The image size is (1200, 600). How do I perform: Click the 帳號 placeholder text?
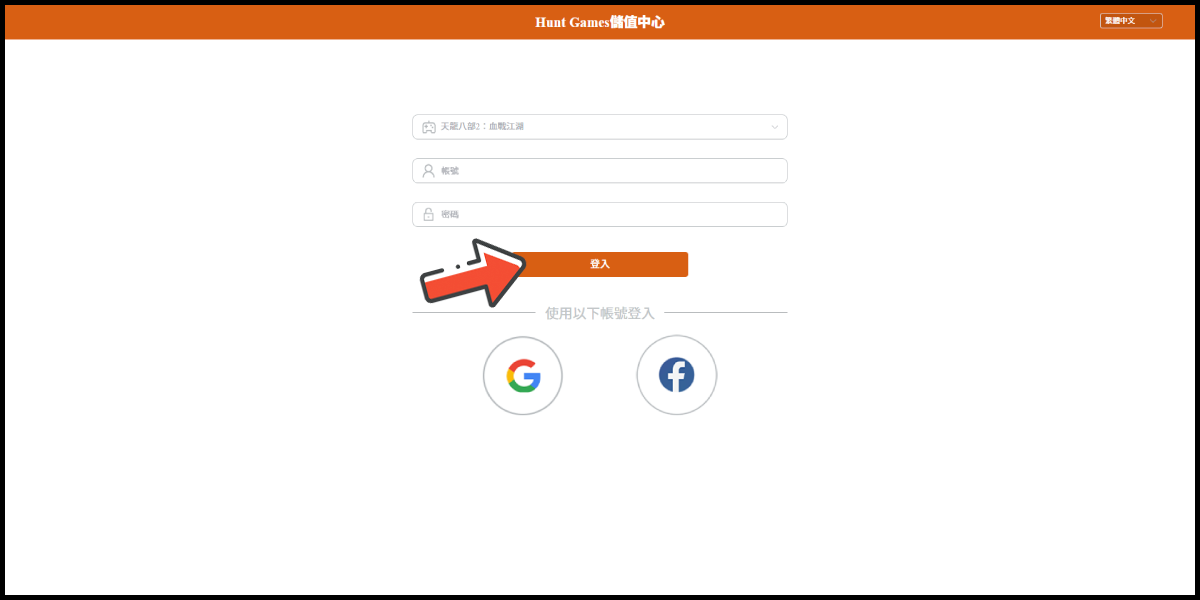pos(450,171)
